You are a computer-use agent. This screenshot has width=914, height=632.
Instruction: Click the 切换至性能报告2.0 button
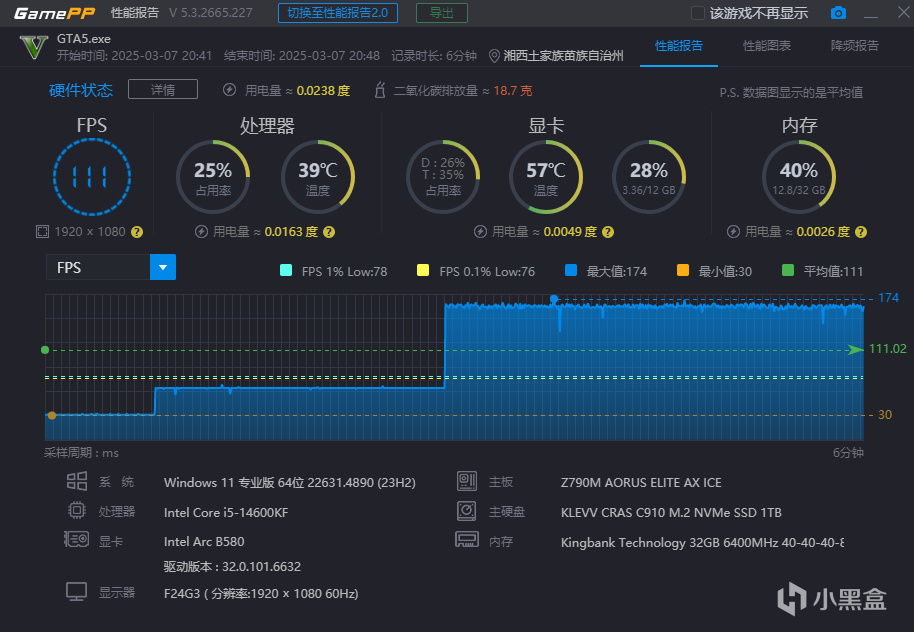coord(338,13)
